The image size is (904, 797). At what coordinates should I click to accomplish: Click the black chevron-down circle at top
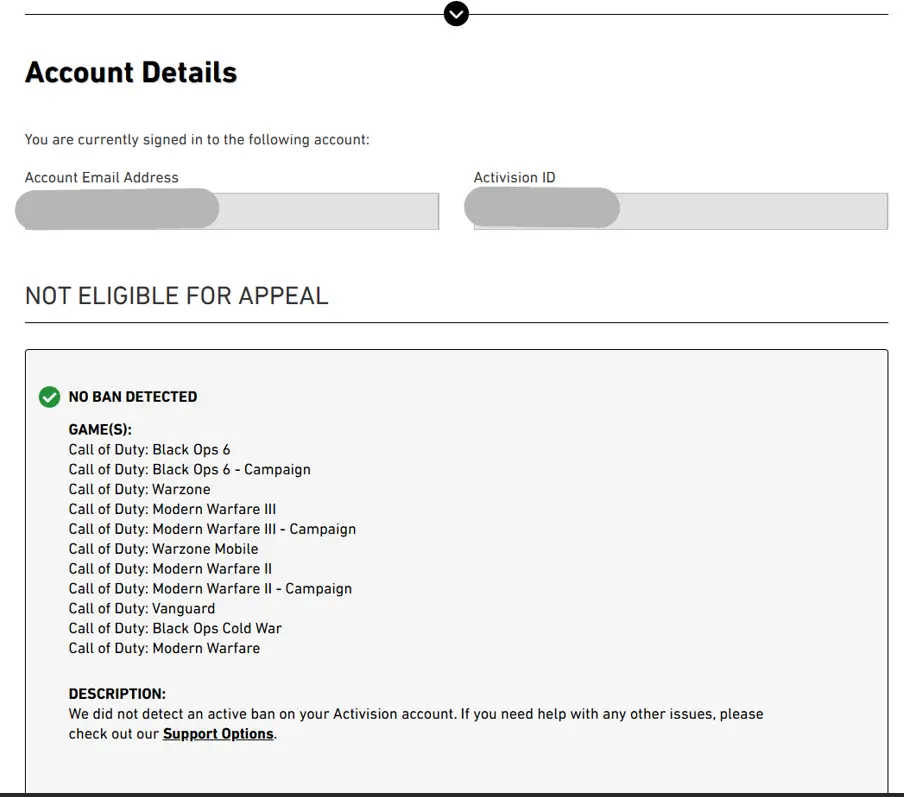456,14
